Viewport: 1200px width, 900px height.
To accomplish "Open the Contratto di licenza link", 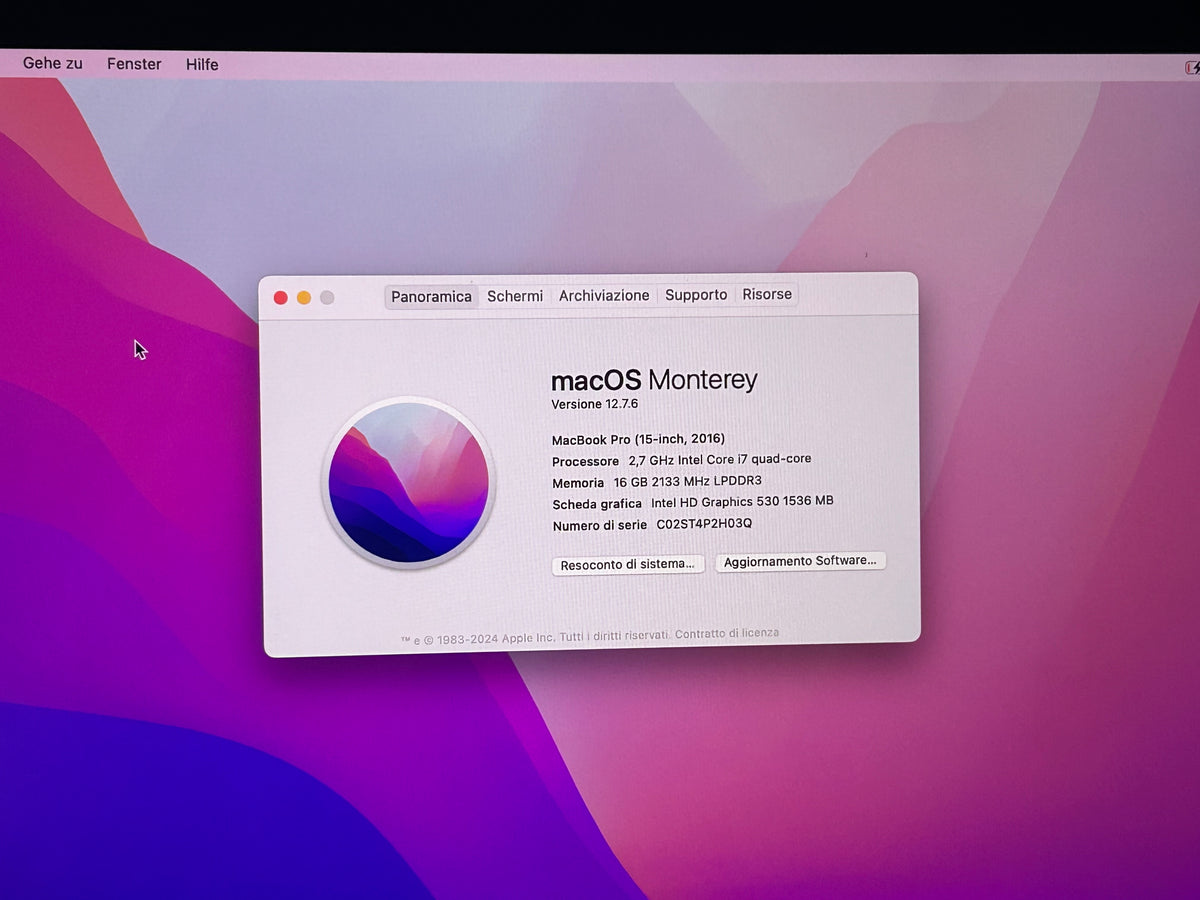I will click(727, 634).
